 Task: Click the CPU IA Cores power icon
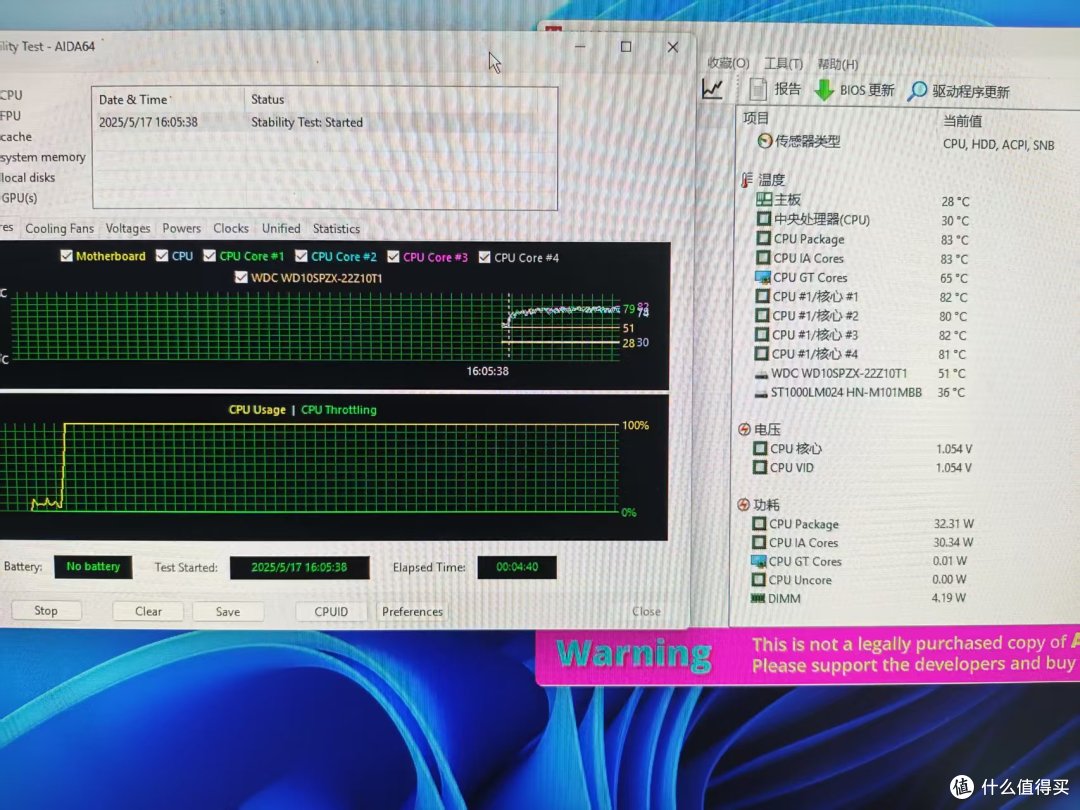point(759,543)
